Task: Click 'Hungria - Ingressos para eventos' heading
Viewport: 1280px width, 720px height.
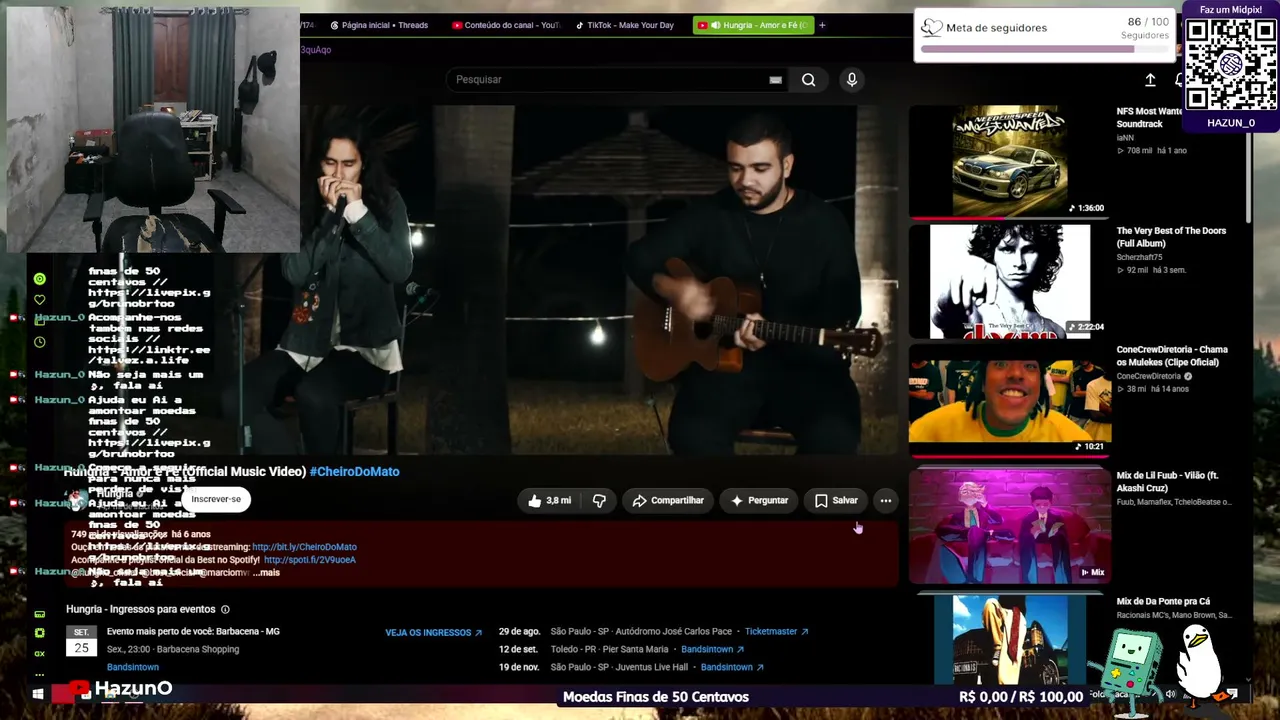Action: [x=141, y=609]
